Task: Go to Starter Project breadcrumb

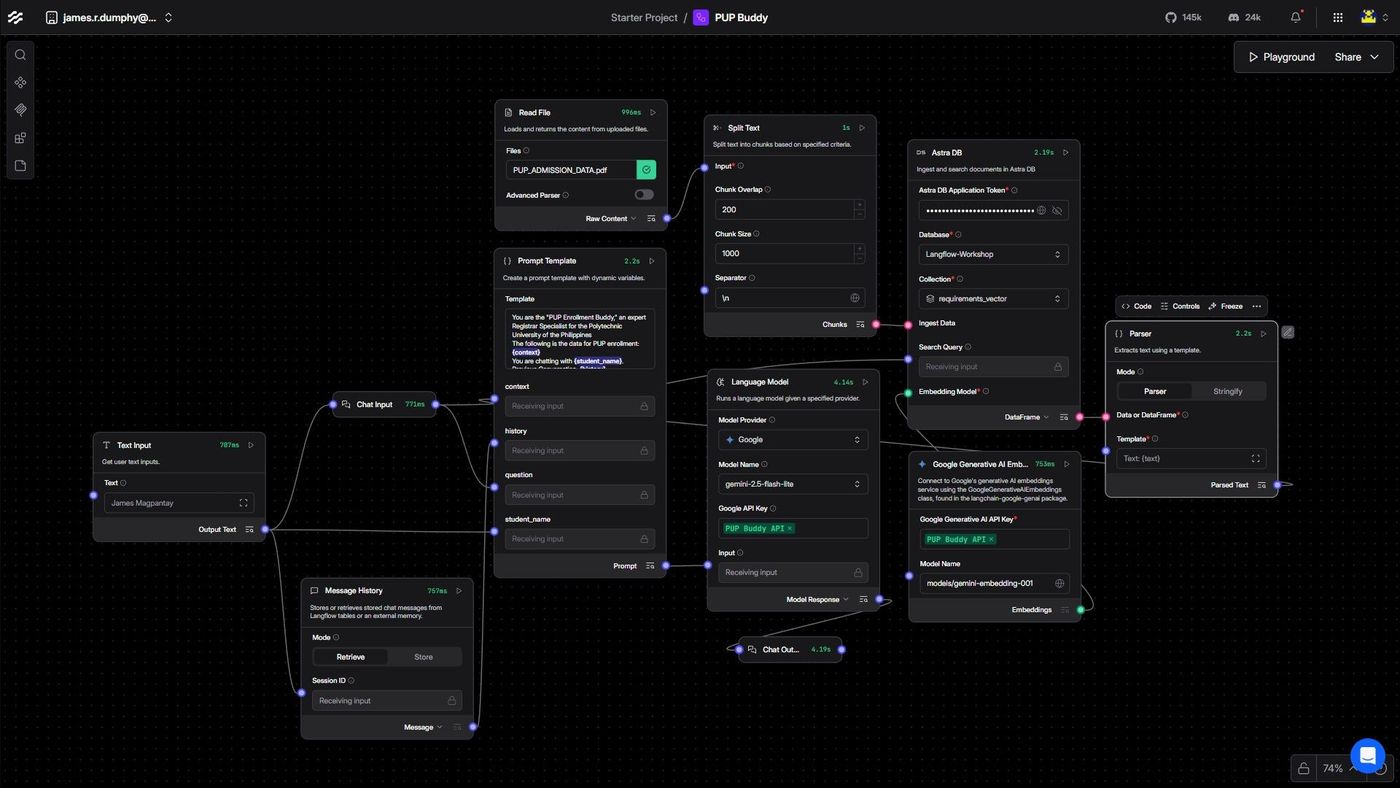Action: [644, 17]
